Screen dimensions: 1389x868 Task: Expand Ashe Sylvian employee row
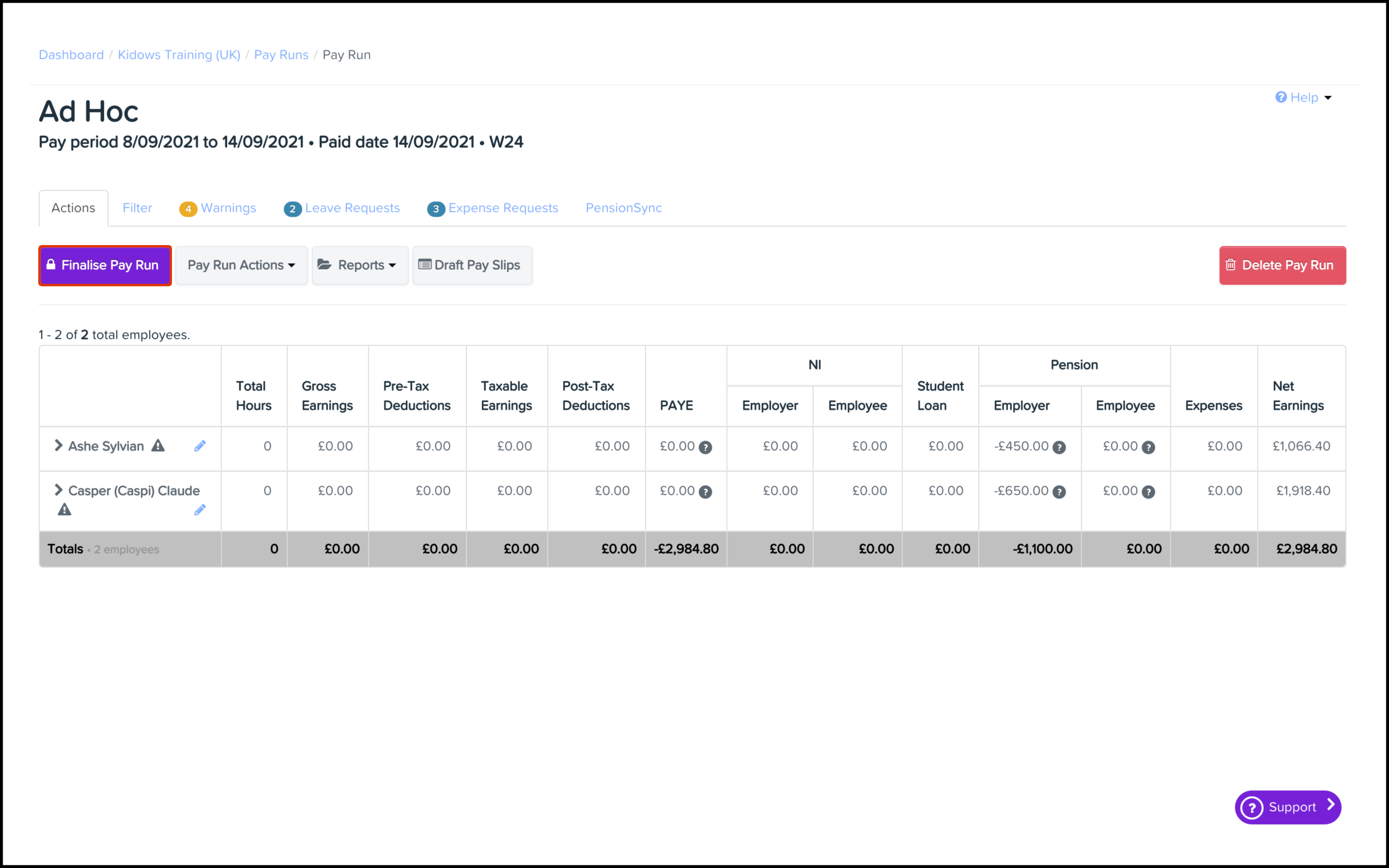[58, 446]
